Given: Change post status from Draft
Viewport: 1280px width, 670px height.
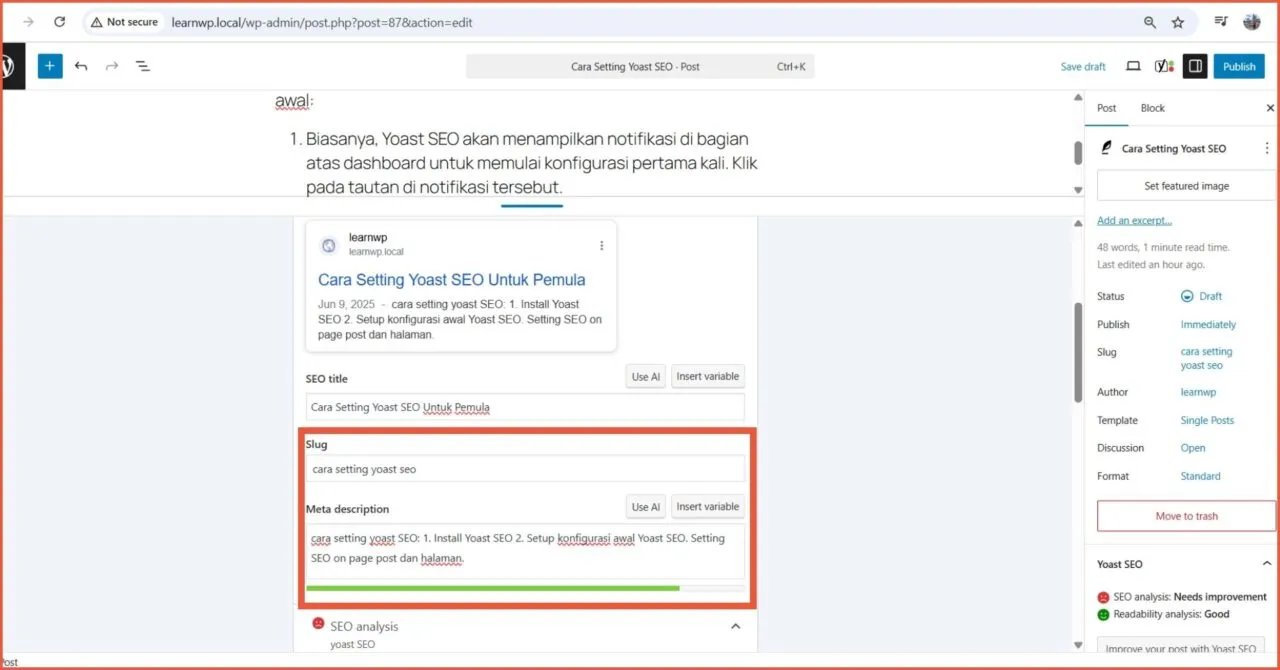Looking at the screenshot, I should point(1209,296).
